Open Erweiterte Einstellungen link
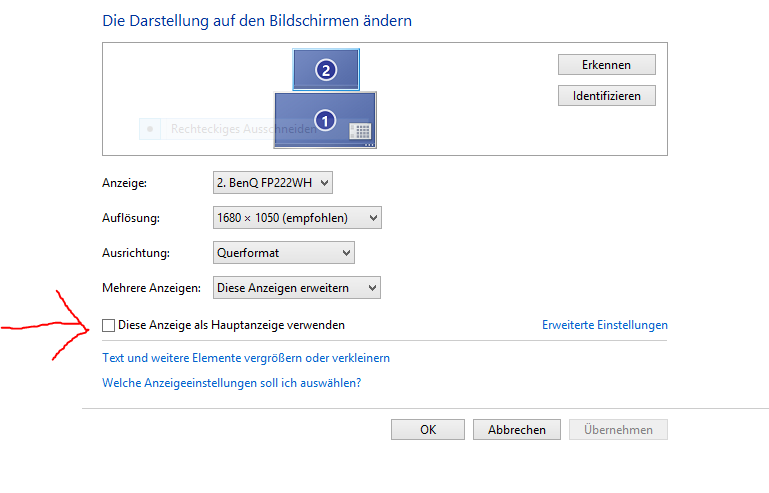The height and width of the screenshot is (493, 769). coord(605,325)
